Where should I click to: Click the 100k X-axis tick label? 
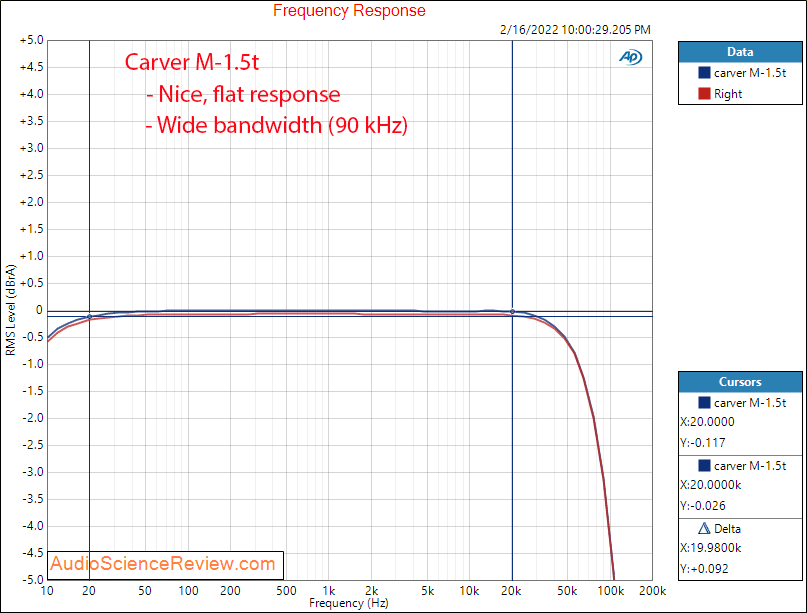pos(610,591)
